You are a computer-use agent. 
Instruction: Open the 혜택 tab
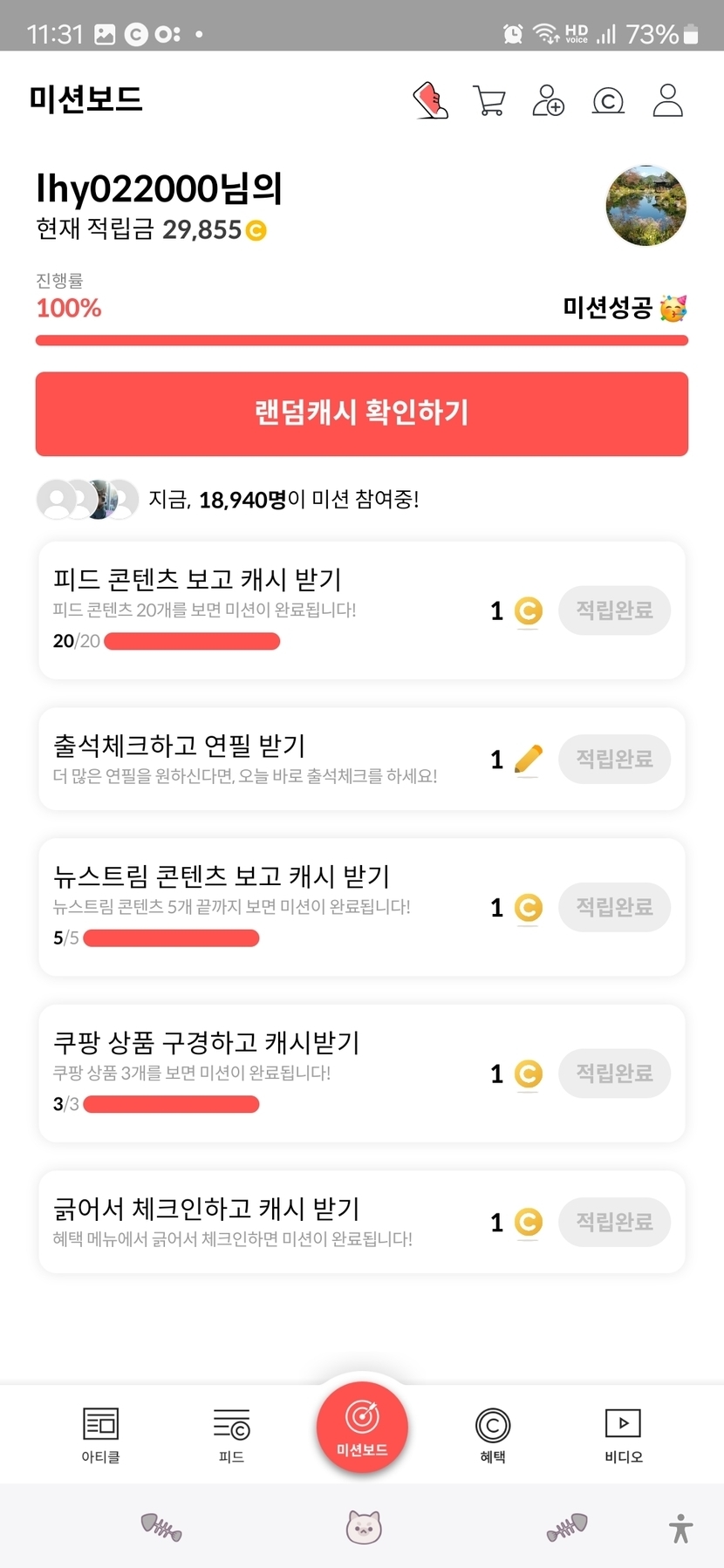click(493, 1435)
